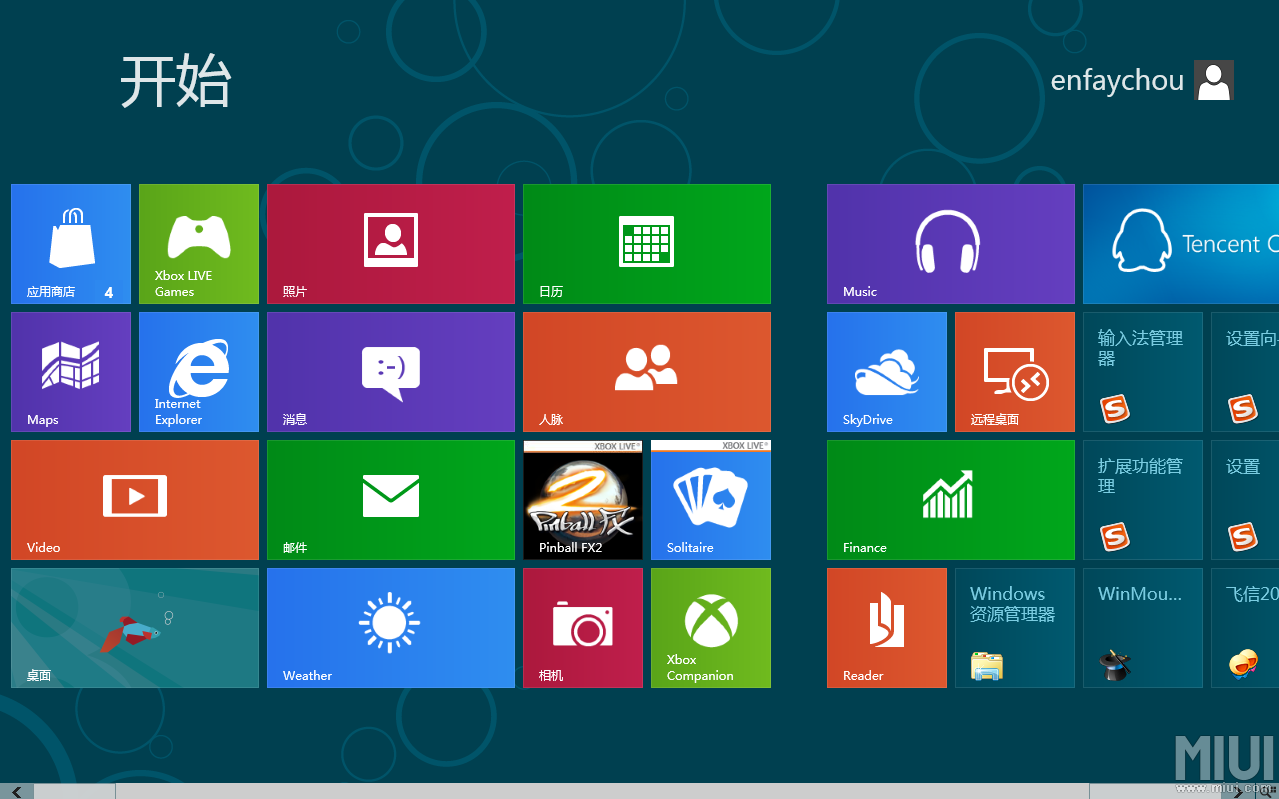Launch Internet Explorer
This screenshot has width=1279, height=799.
(x=198, y=371)
